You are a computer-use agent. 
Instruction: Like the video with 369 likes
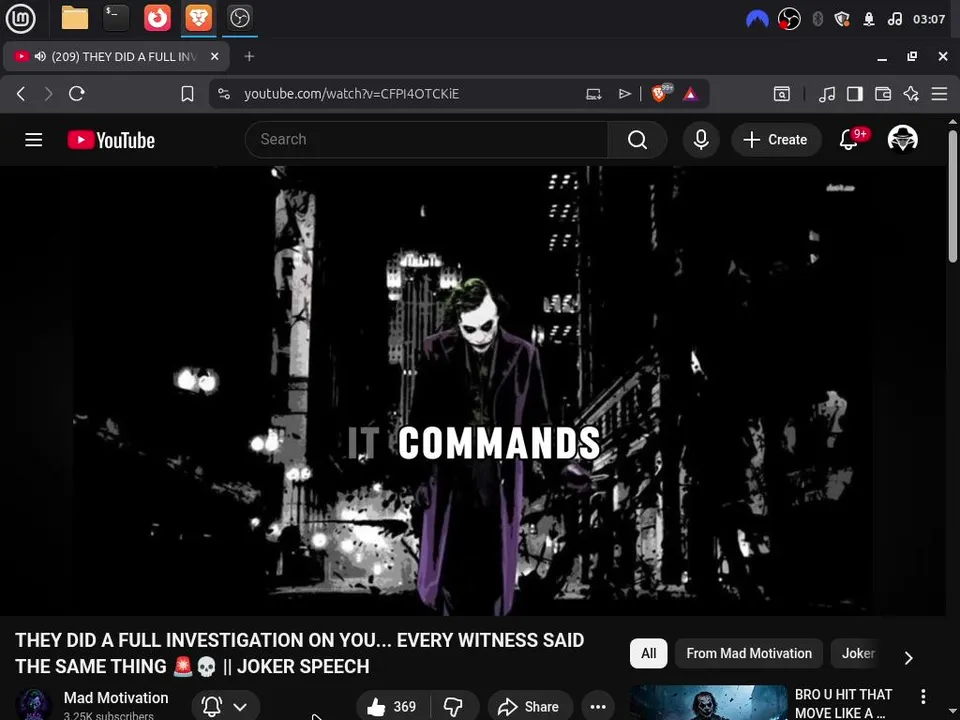[x=392, y=706]
